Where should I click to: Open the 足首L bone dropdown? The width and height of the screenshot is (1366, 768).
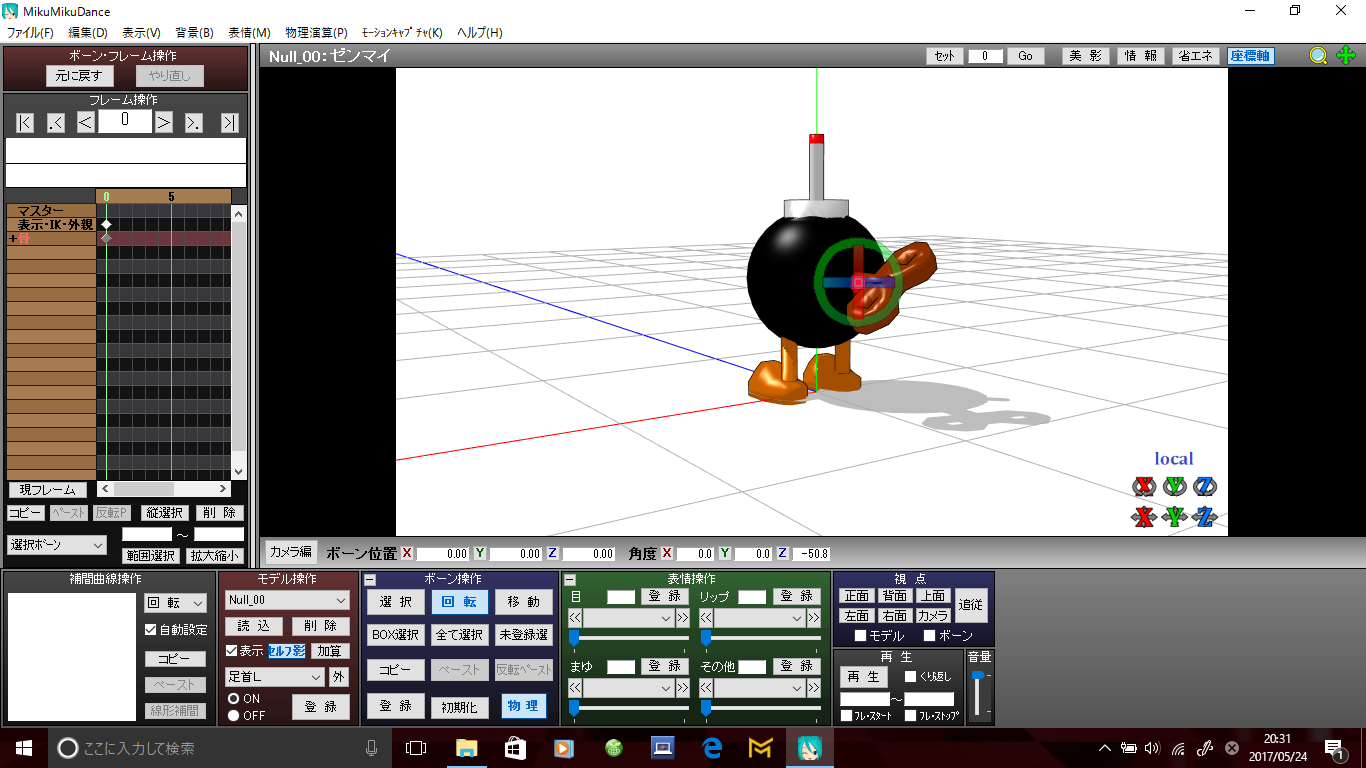click(x=274, y=677)
